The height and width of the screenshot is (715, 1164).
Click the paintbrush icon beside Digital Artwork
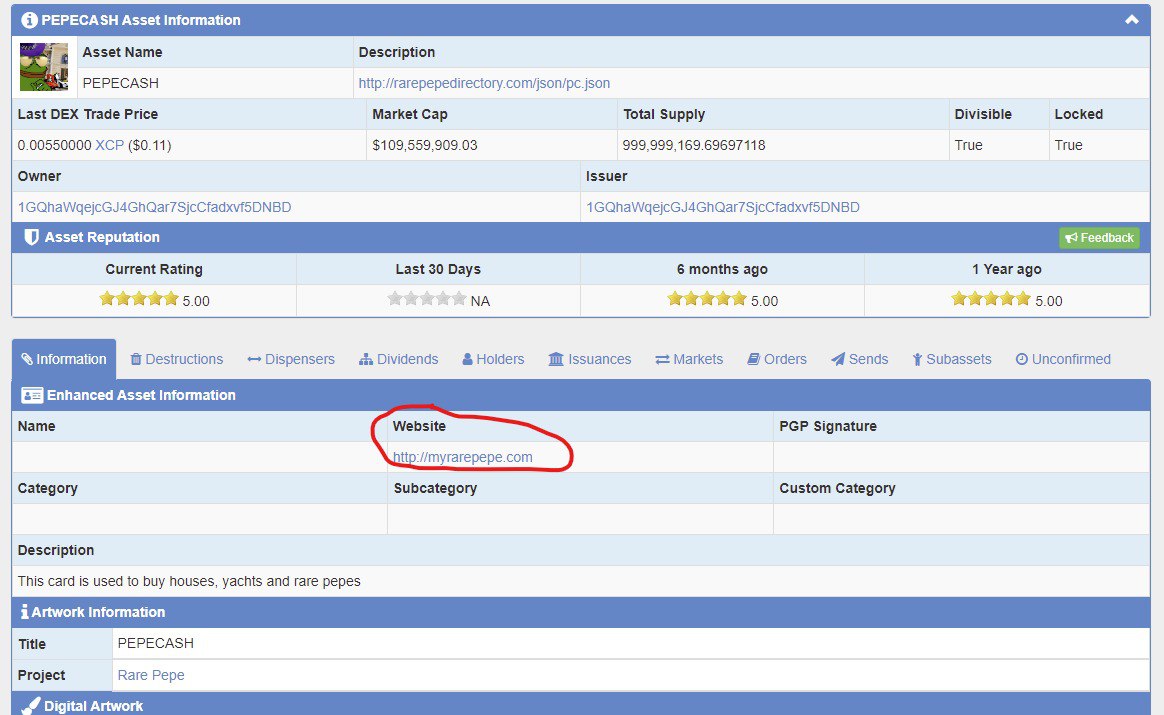point(30,705)
